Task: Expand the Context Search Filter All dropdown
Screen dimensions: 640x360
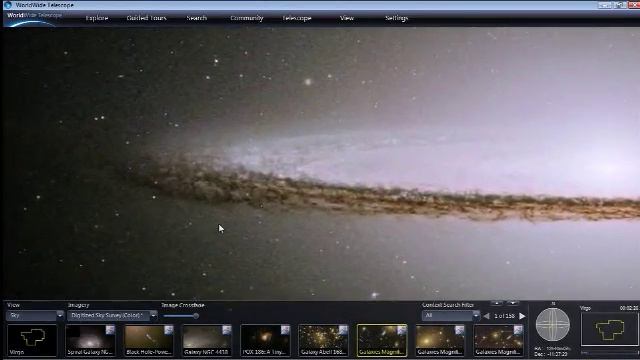Action: (x=451, y=316)
